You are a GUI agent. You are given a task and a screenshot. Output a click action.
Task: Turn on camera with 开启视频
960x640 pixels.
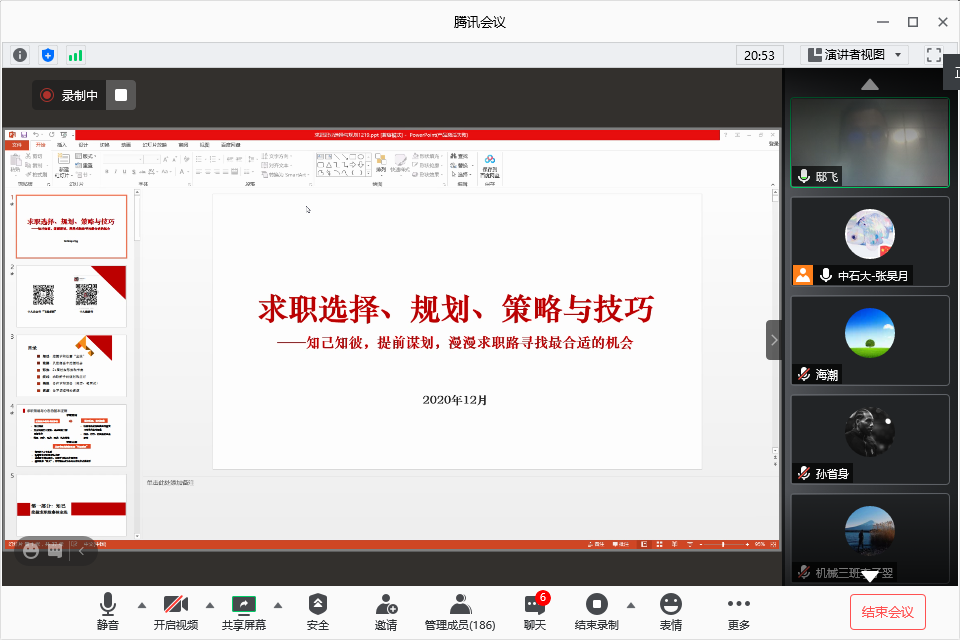click(176, 611)
